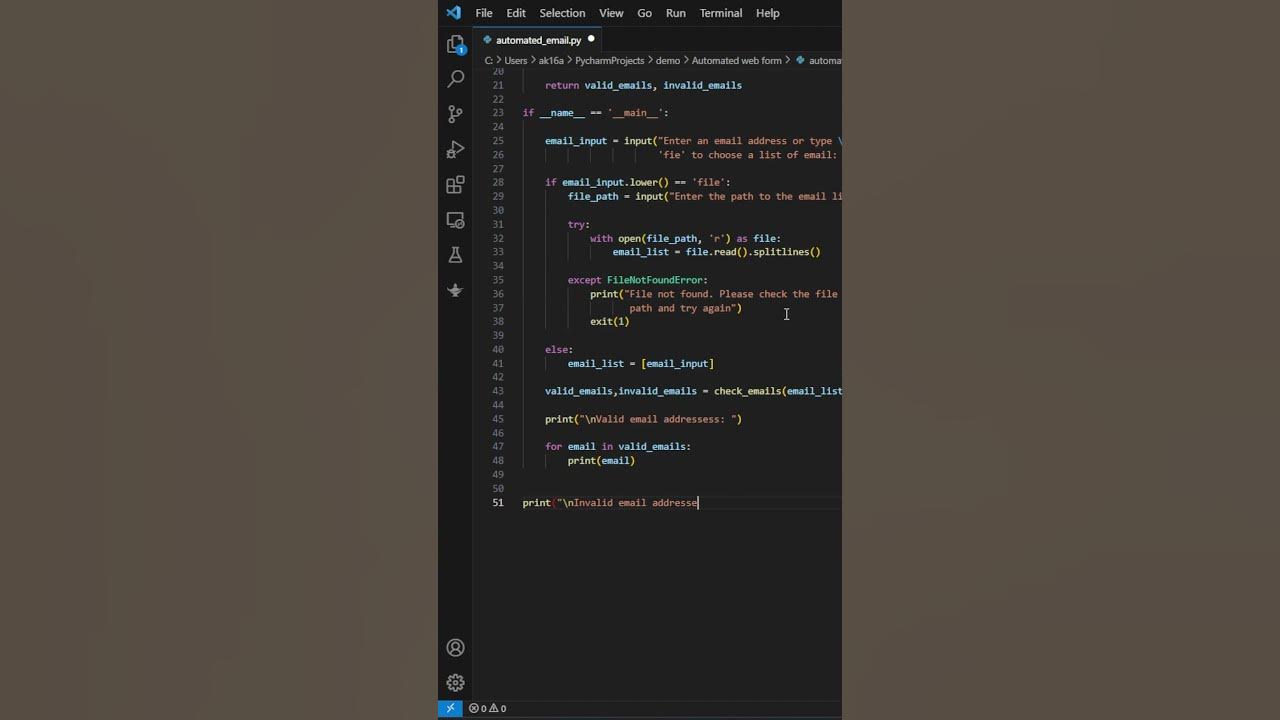The image size is (1280, 720).
Task: Click the email_list = [email_input] line
Action: (x=641, y=364)
